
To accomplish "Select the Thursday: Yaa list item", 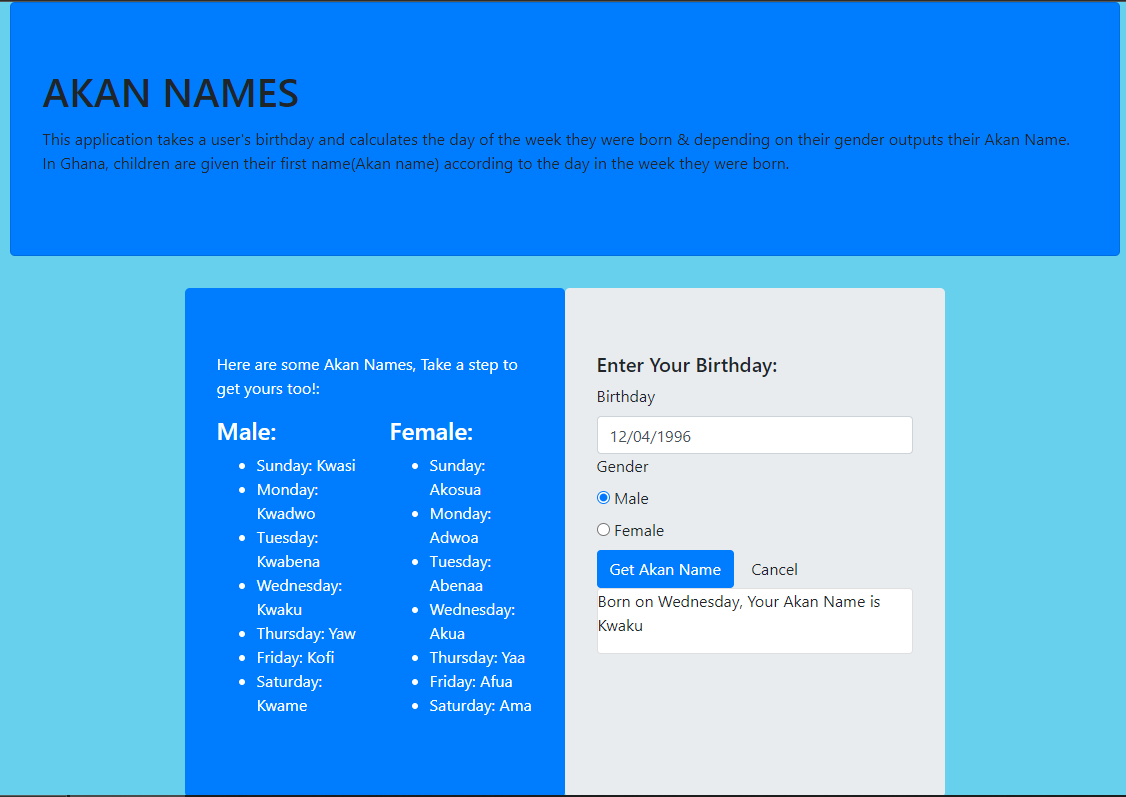I will [477, 658].
